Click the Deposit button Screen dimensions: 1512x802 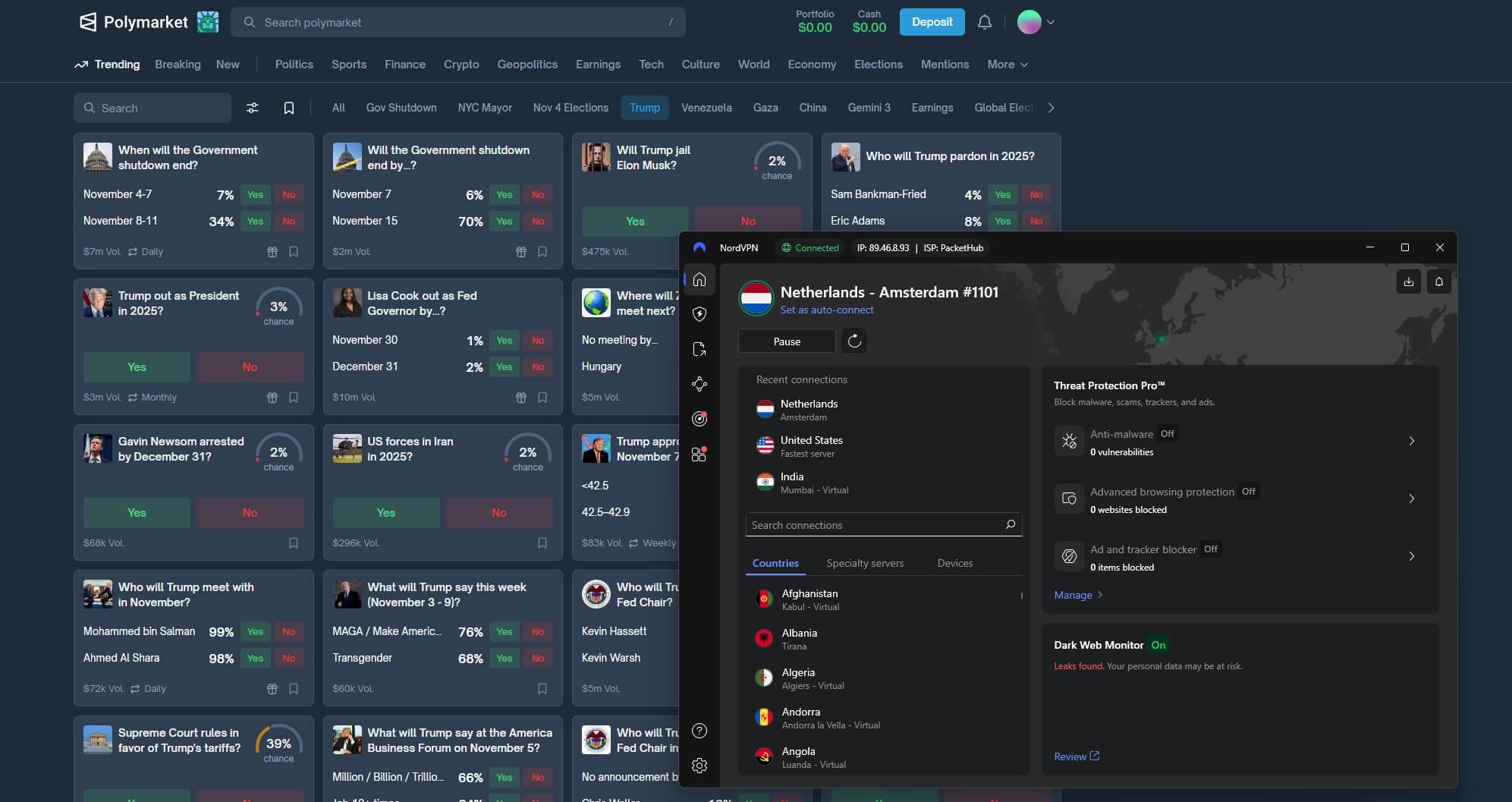(932, 22)
